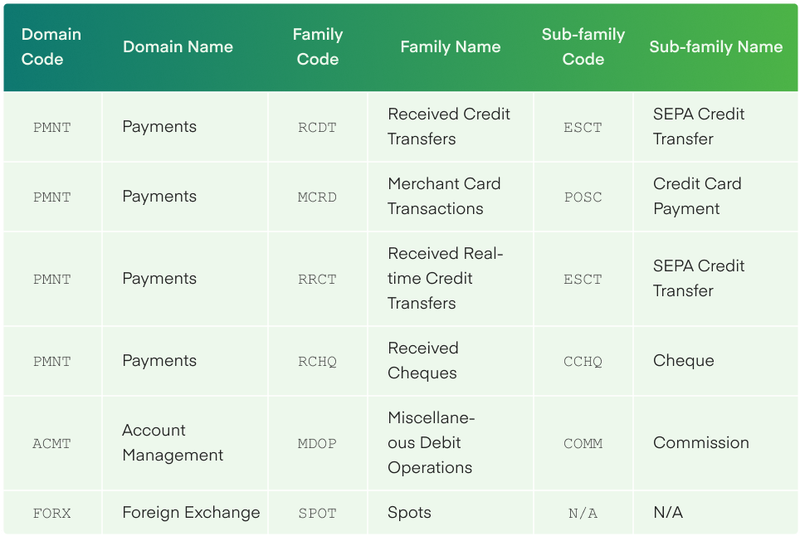Click the SPOT family code cell
The height and width of the screenshot is (536, 800).
pos(317,513)
